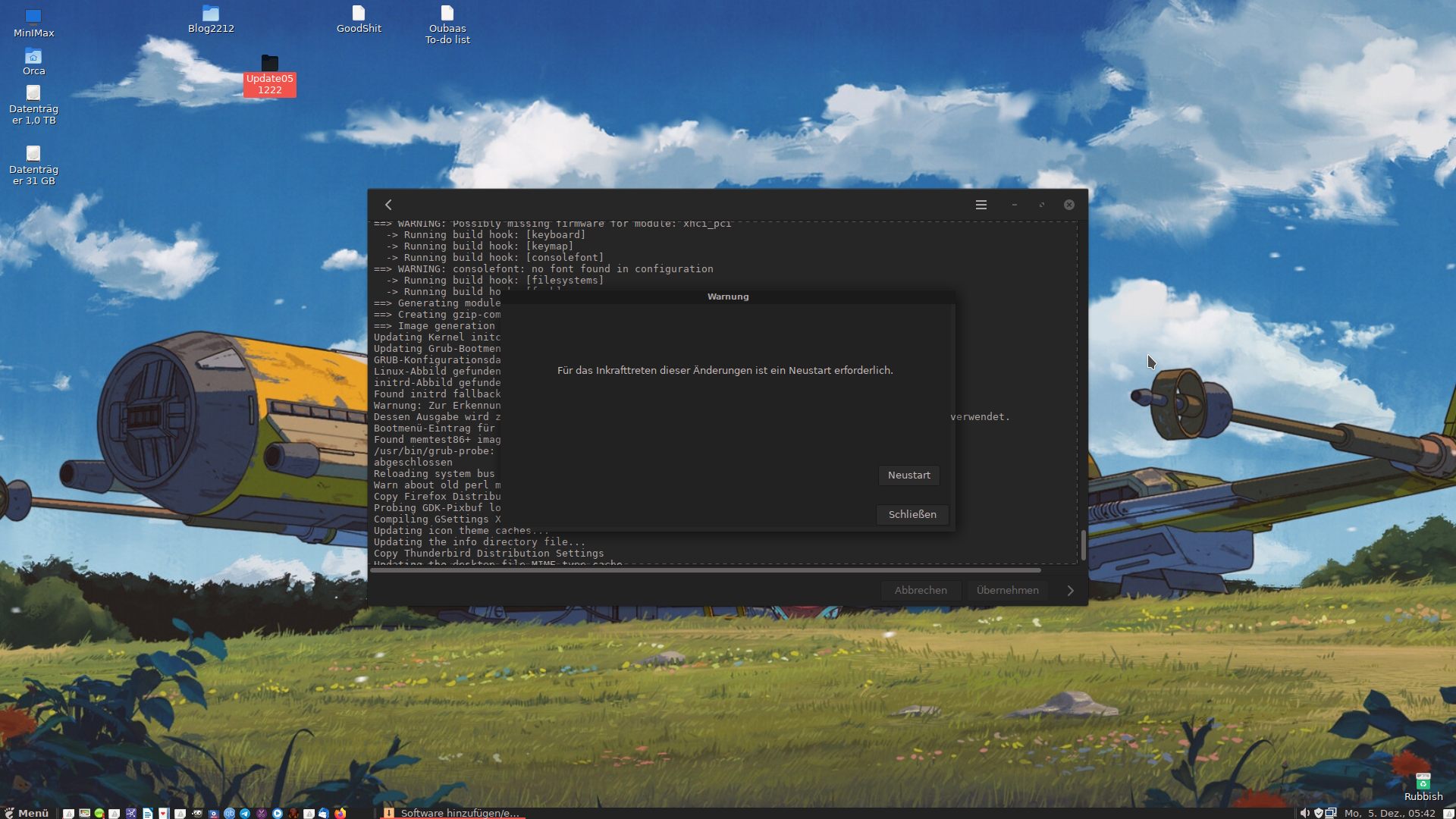Launch Telegram from the panel

(x=245, y=813)
